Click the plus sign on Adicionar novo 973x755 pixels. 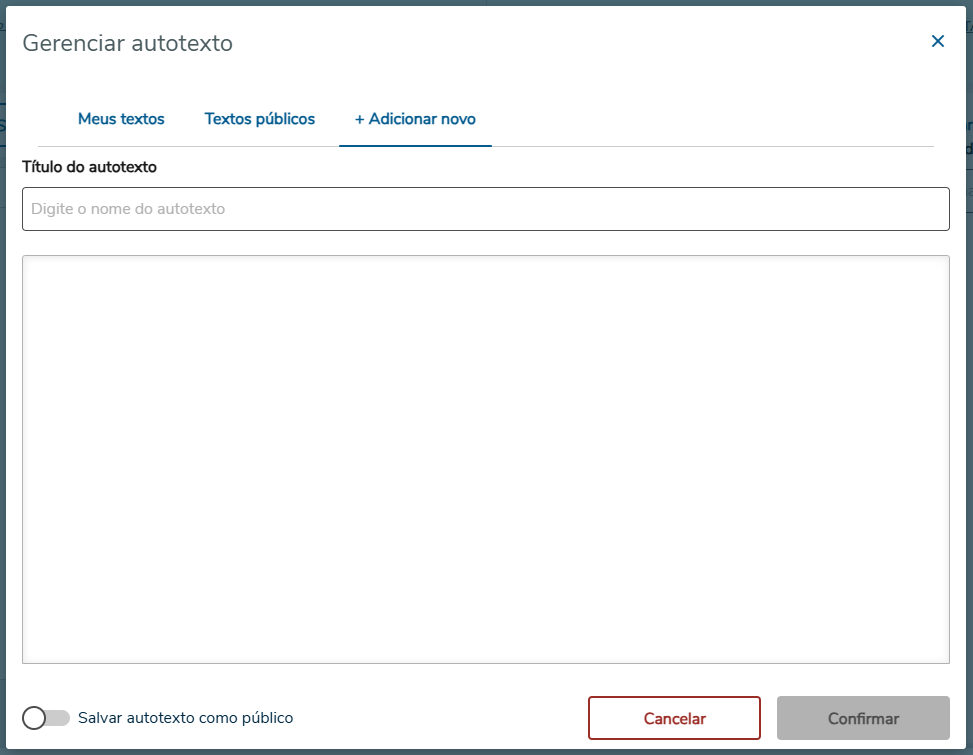pyautogui.click(x=360, y=119)
